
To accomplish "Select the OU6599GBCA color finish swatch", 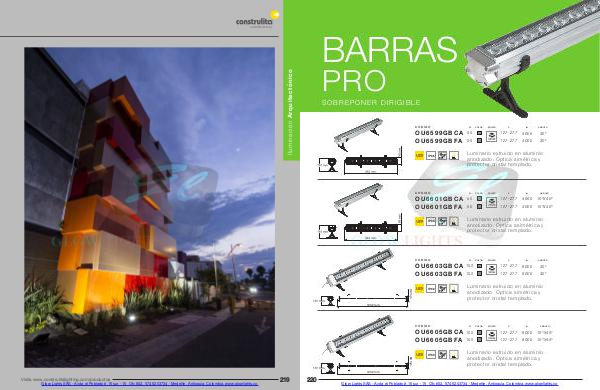I will pyautogui.click(x=479, y=133).
